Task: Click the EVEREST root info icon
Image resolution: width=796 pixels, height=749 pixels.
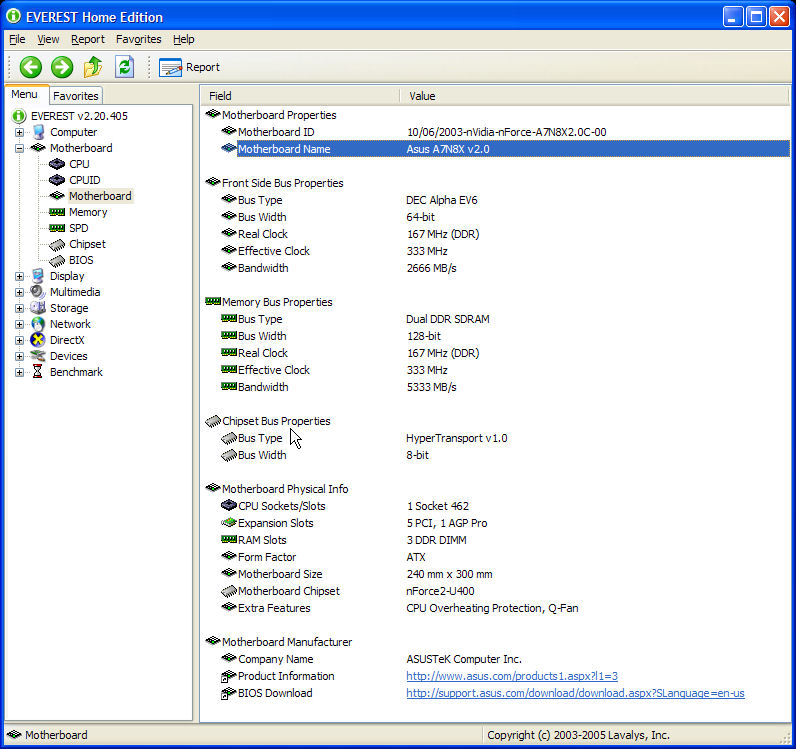Action: [x=19, y=116]
